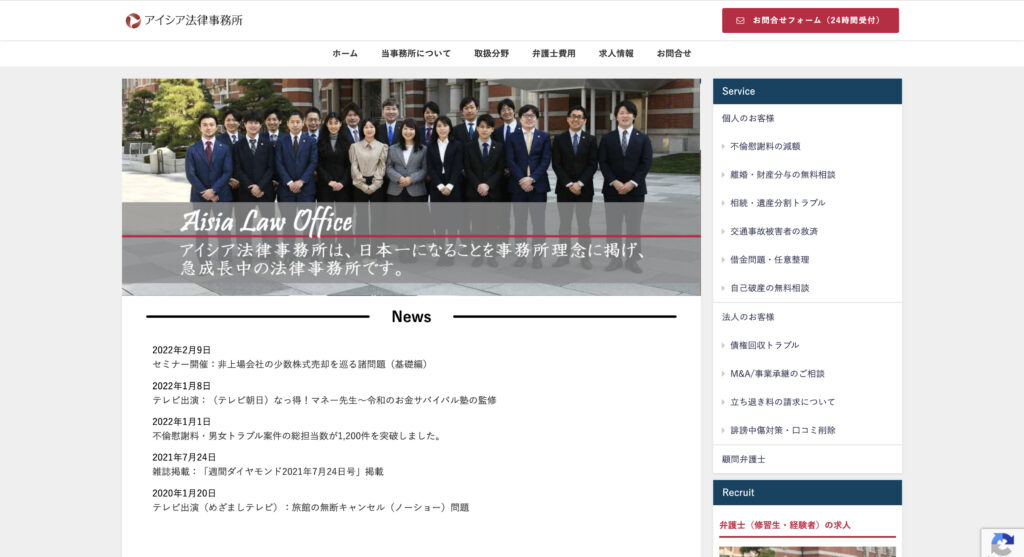Click 誹謗中傷対策・口コミ削除 in the sidebar
This screenshot has height=557, width=1024.
point(782,430)
